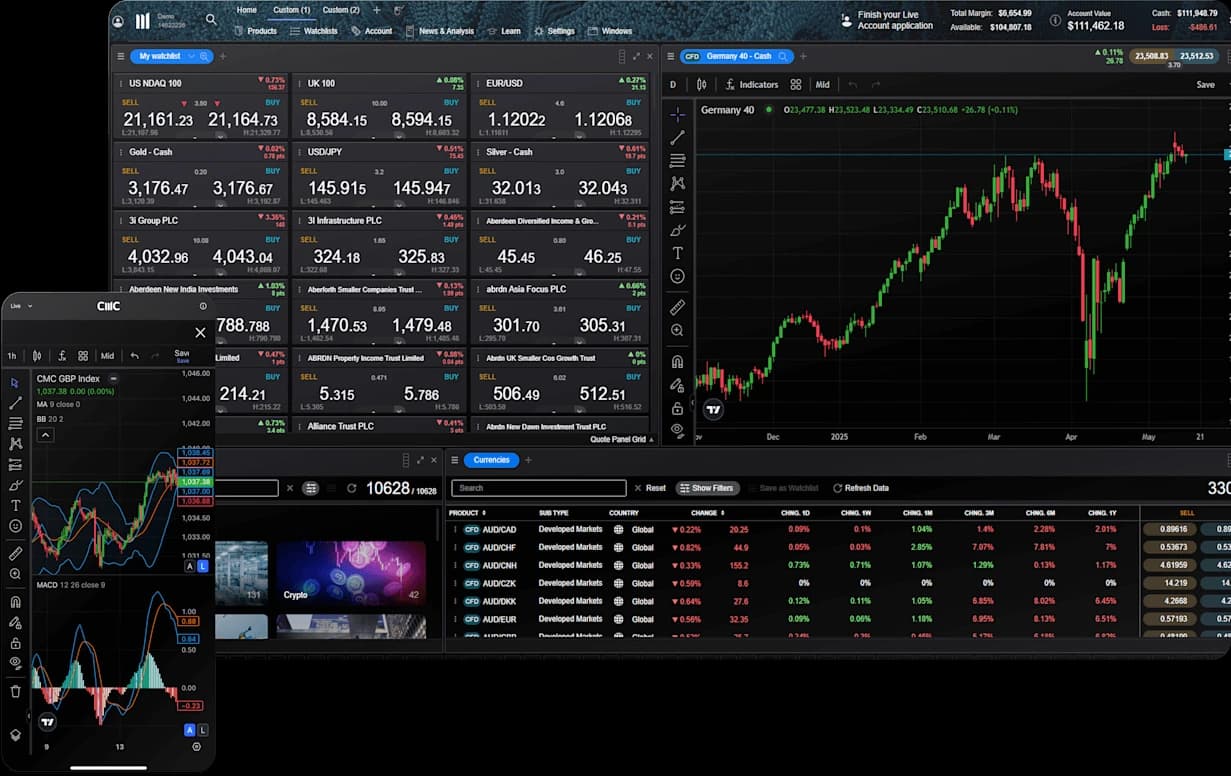Toggle Show Filters in the Currencies panel
The image size is (1231, 776).
(707, 488)
